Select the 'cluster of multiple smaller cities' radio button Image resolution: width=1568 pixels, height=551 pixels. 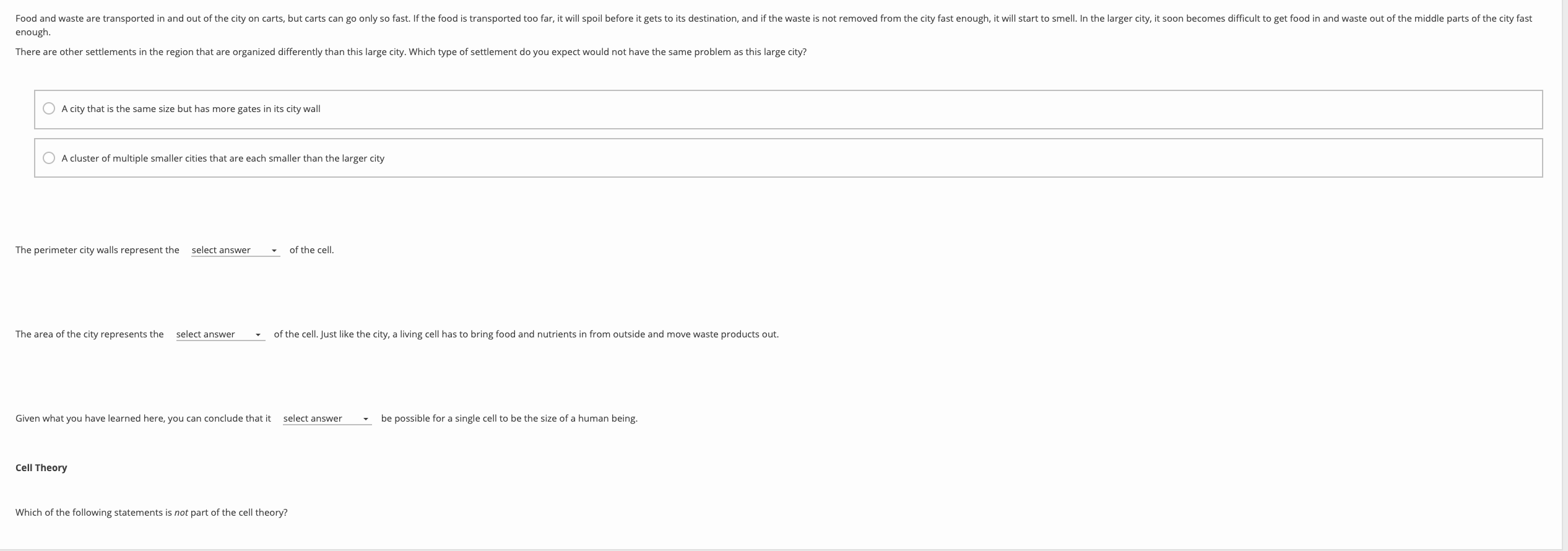[49, 158]
